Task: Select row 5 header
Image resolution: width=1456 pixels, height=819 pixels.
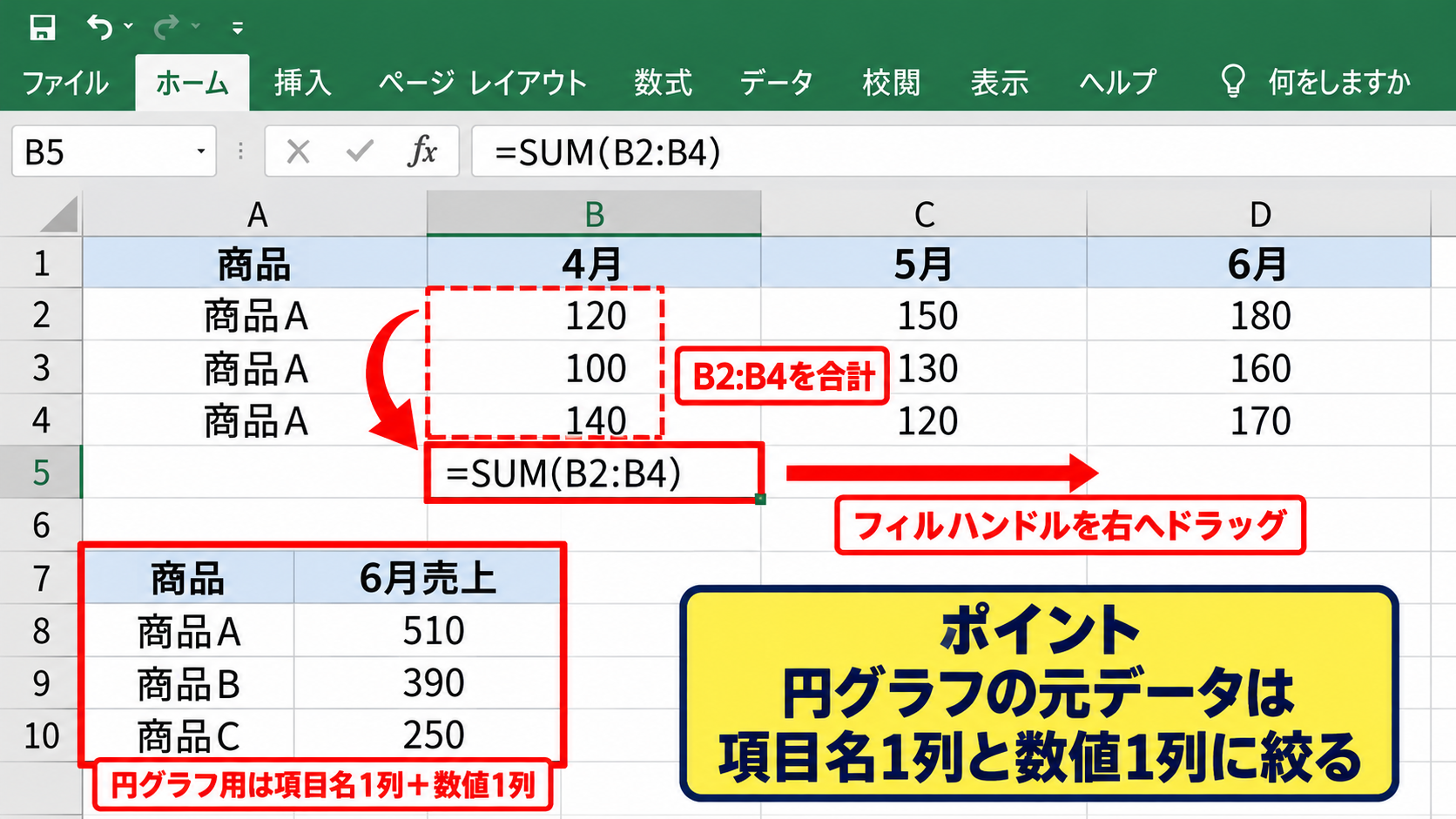Action: [41, 473]
